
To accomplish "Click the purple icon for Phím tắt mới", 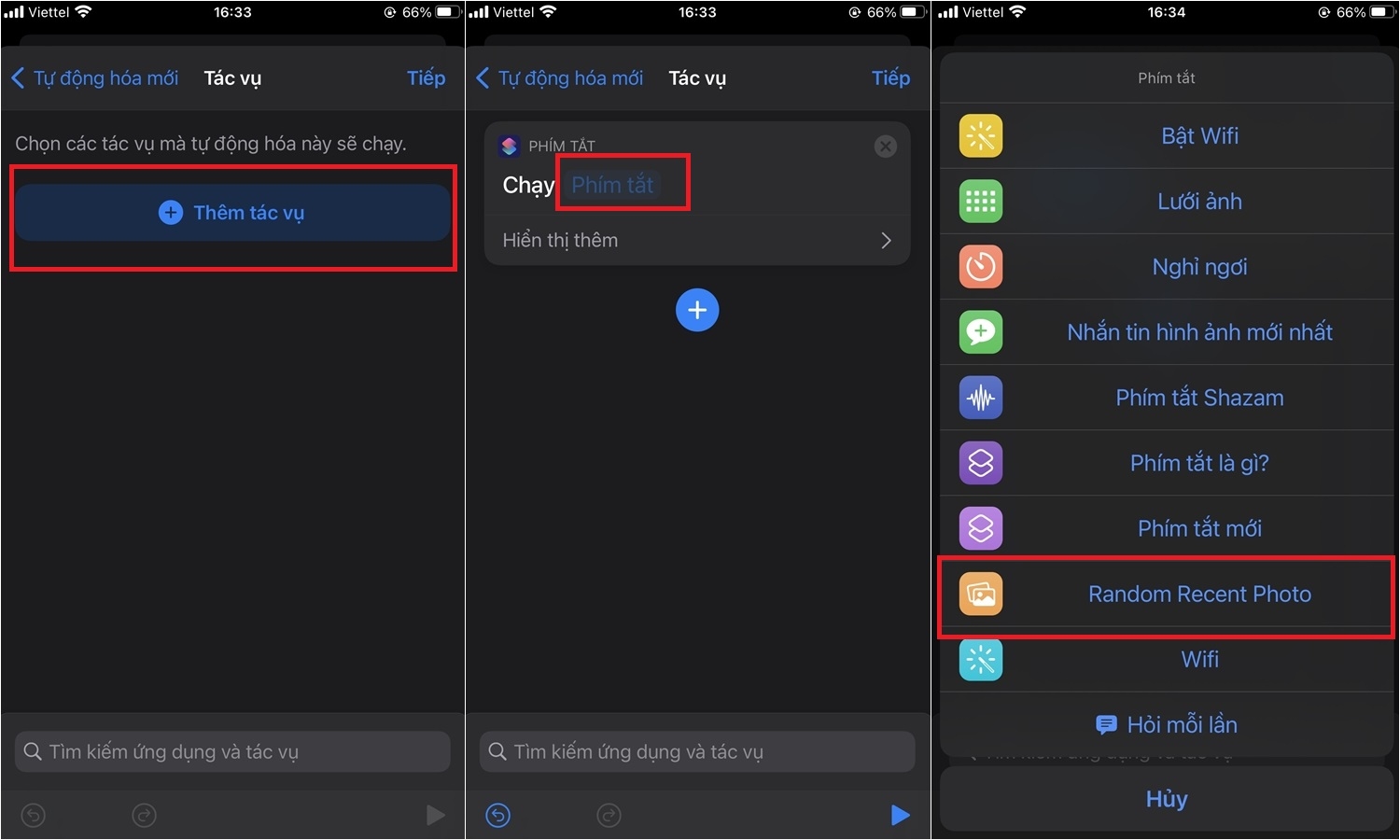I will click(x=981, y=528).
